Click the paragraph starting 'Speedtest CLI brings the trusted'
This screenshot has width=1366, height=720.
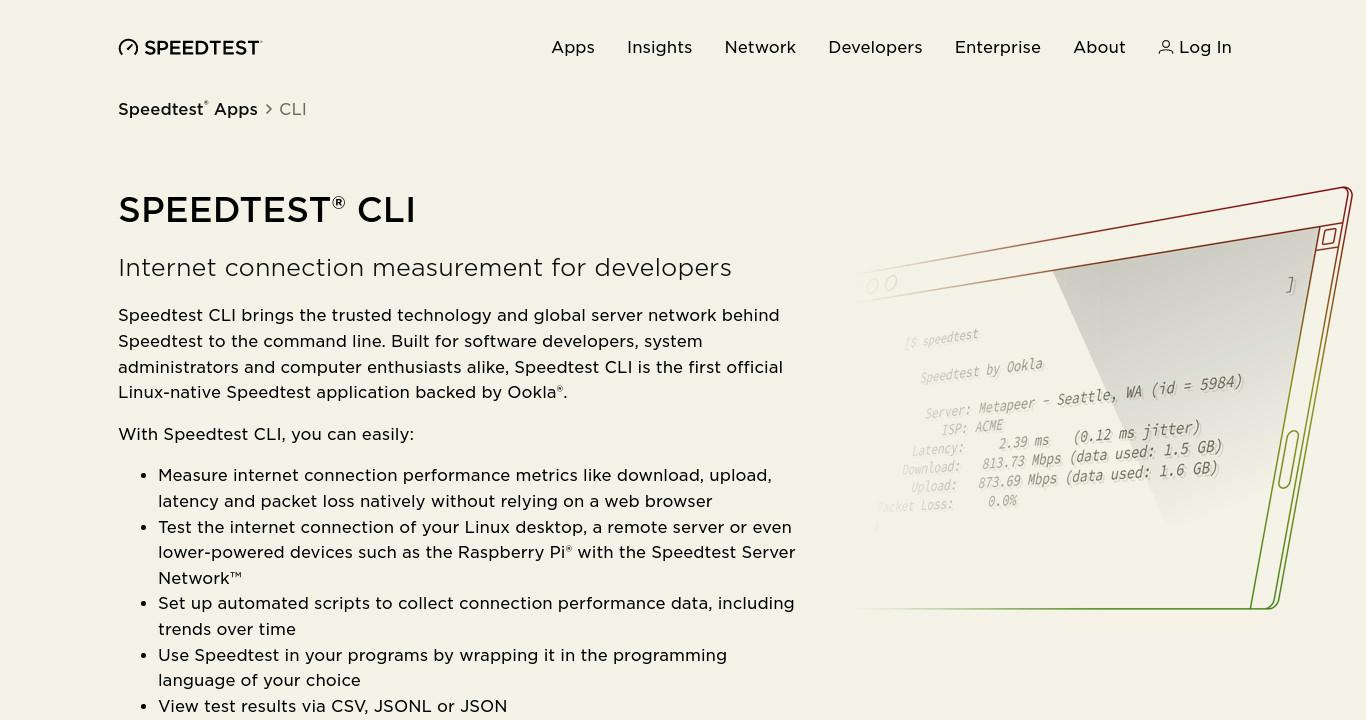coord(450,354)
